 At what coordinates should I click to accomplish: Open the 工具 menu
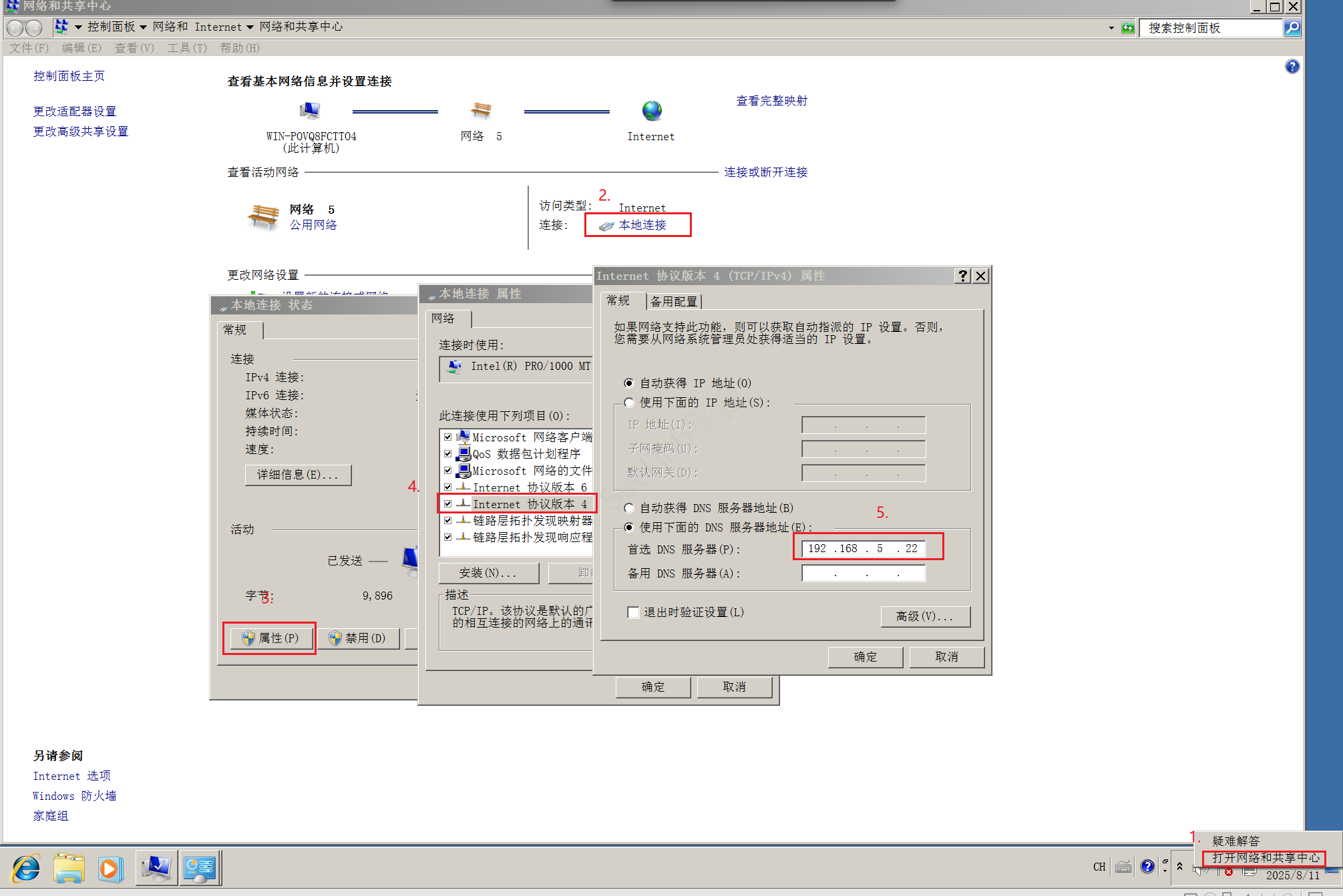[186, 47]
